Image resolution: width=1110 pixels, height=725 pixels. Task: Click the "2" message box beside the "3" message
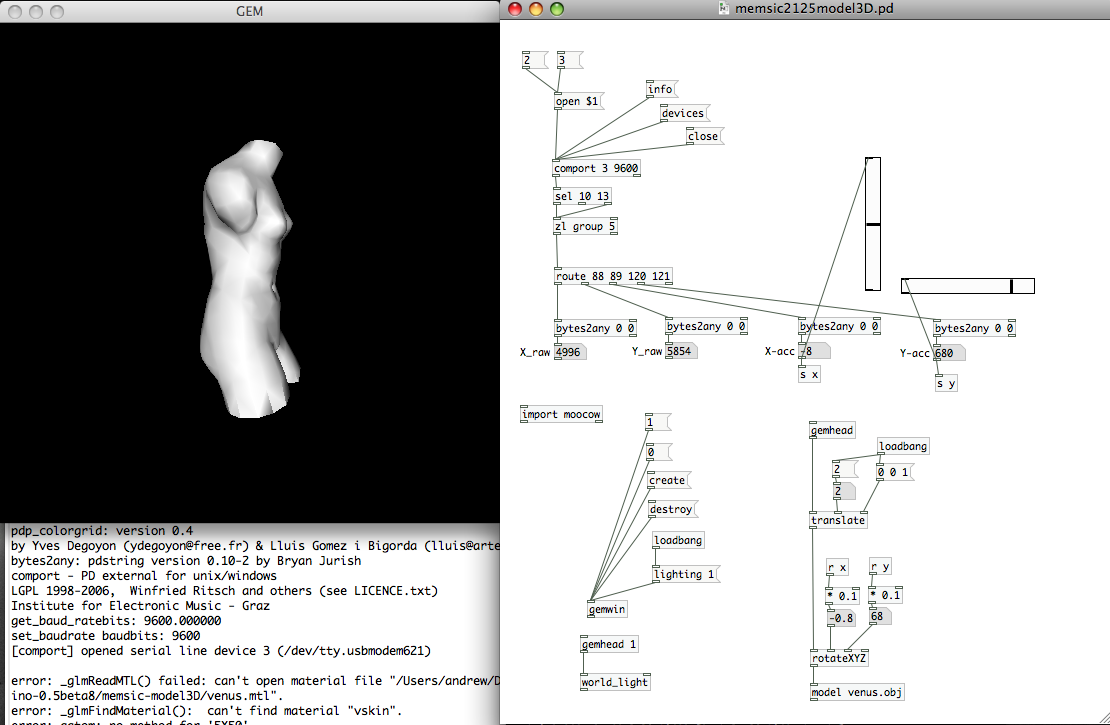534,60
